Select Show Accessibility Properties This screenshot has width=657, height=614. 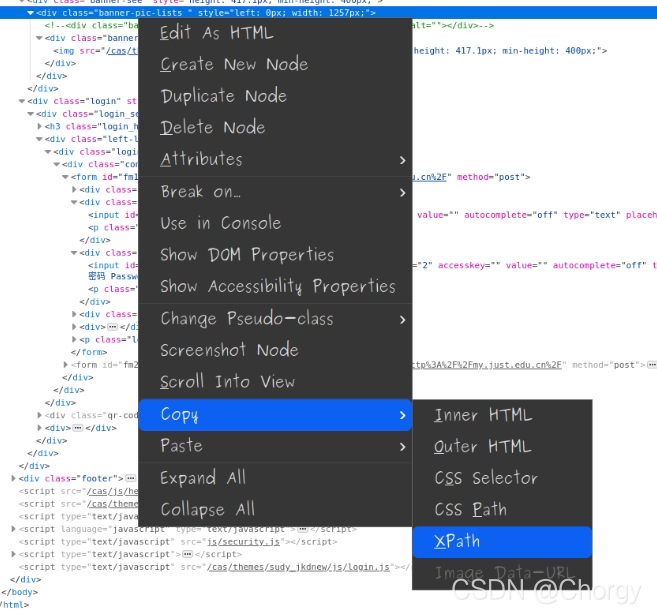(275, 287)
